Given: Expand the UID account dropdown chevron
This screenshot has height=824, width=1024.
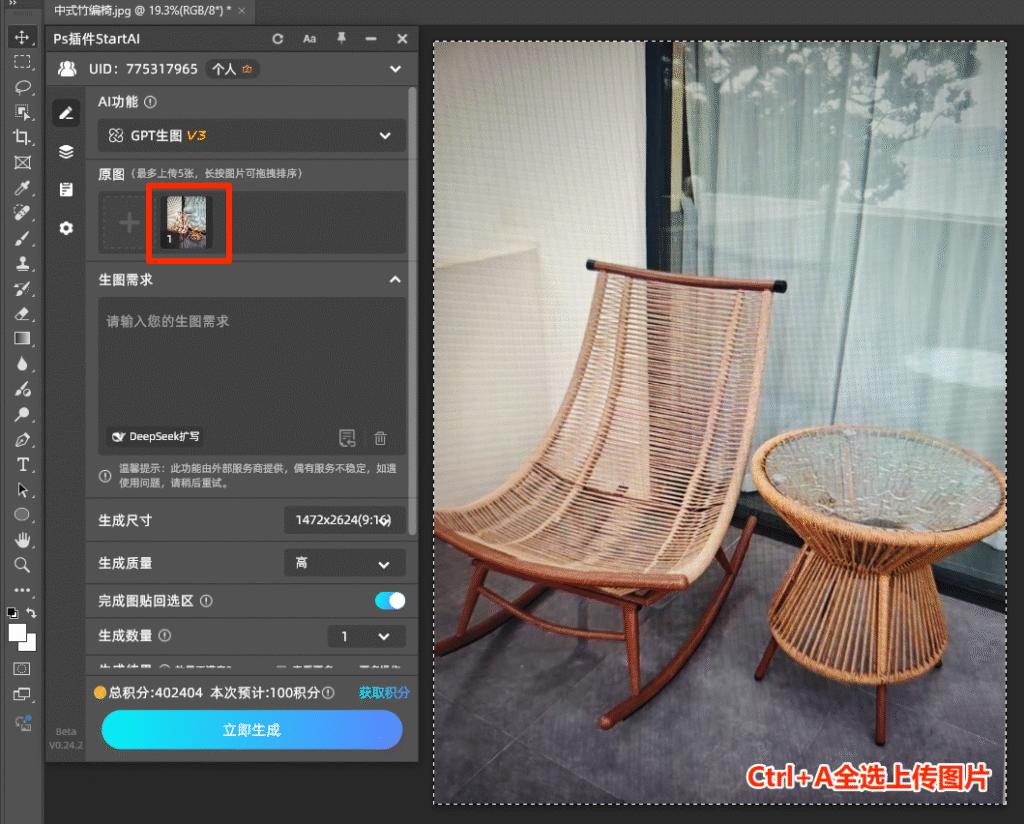Looking at the screenshot, I should click(395, 69).
